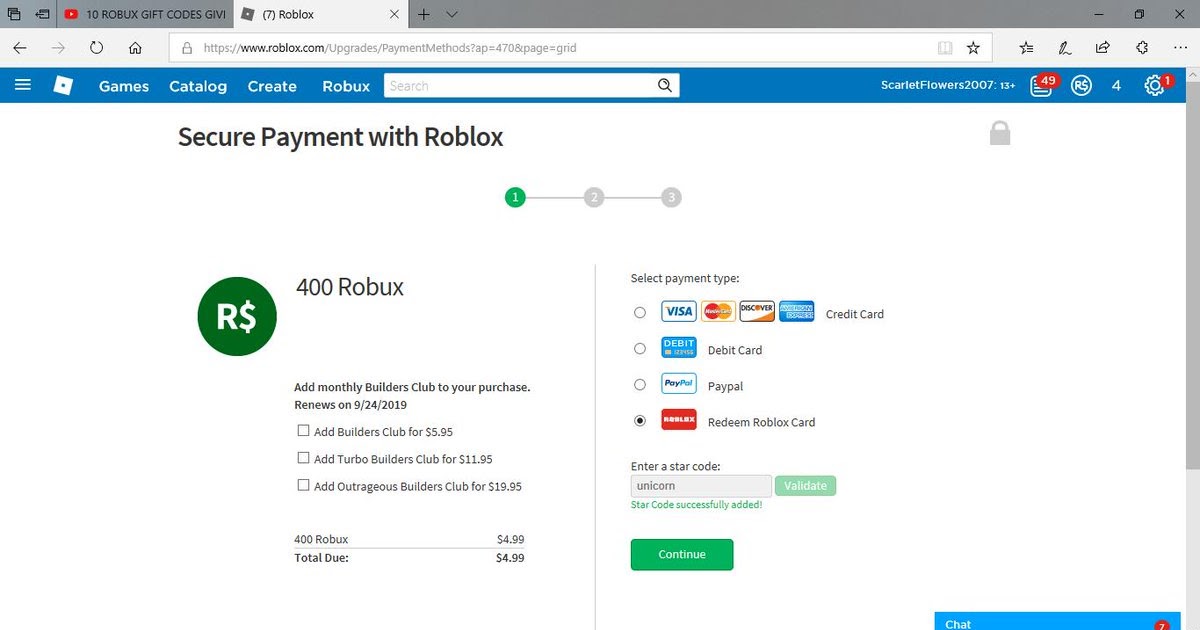
Task: Go forward in browser history
Action: pyautogui.click(x=58, y=47)
